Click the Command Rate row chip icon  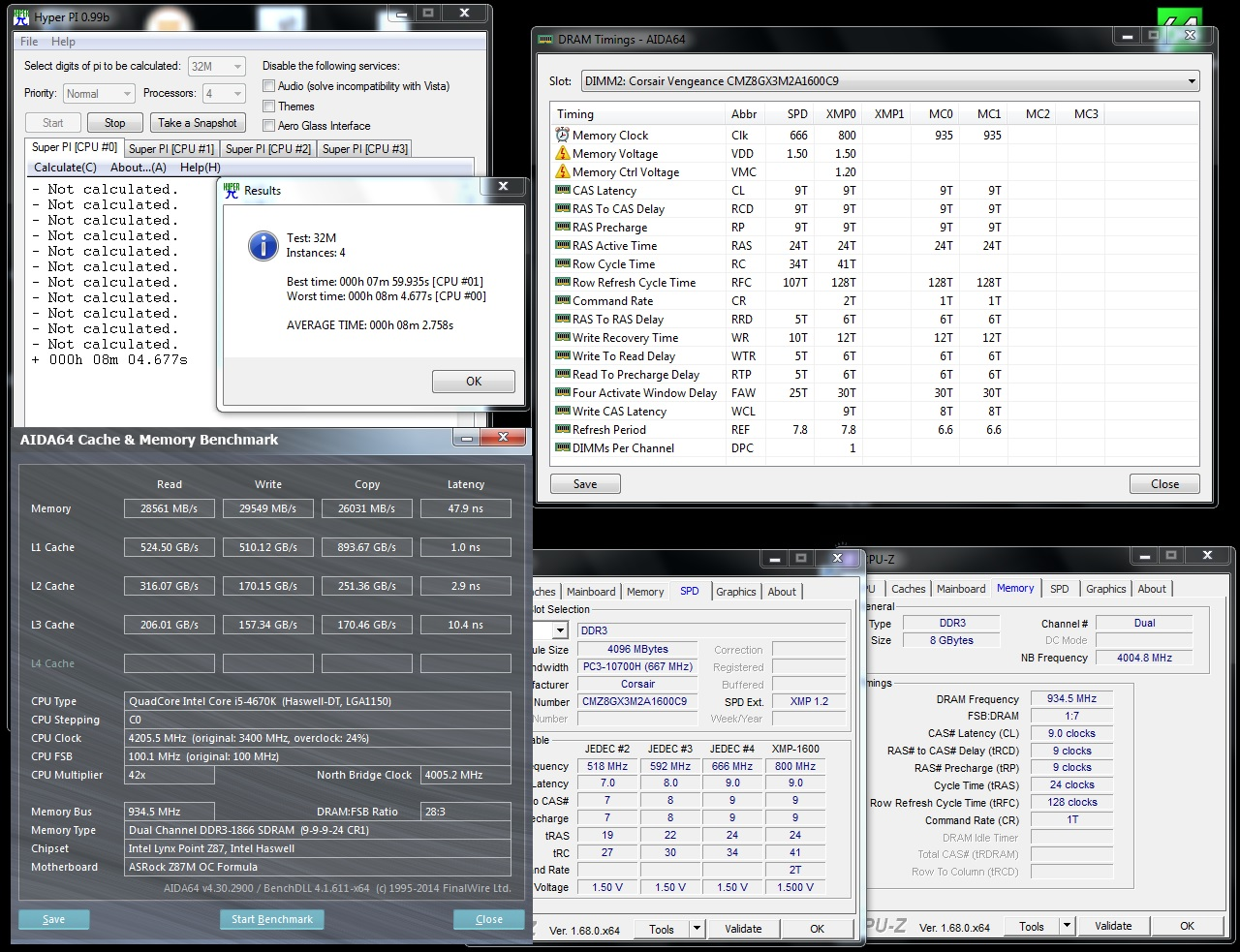563,300
